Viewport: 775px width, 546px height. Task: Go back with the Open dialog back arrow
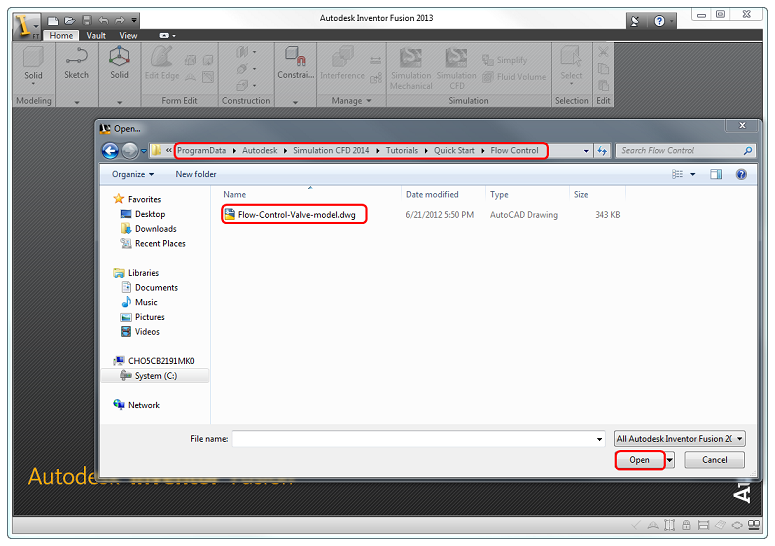(110, 151)
